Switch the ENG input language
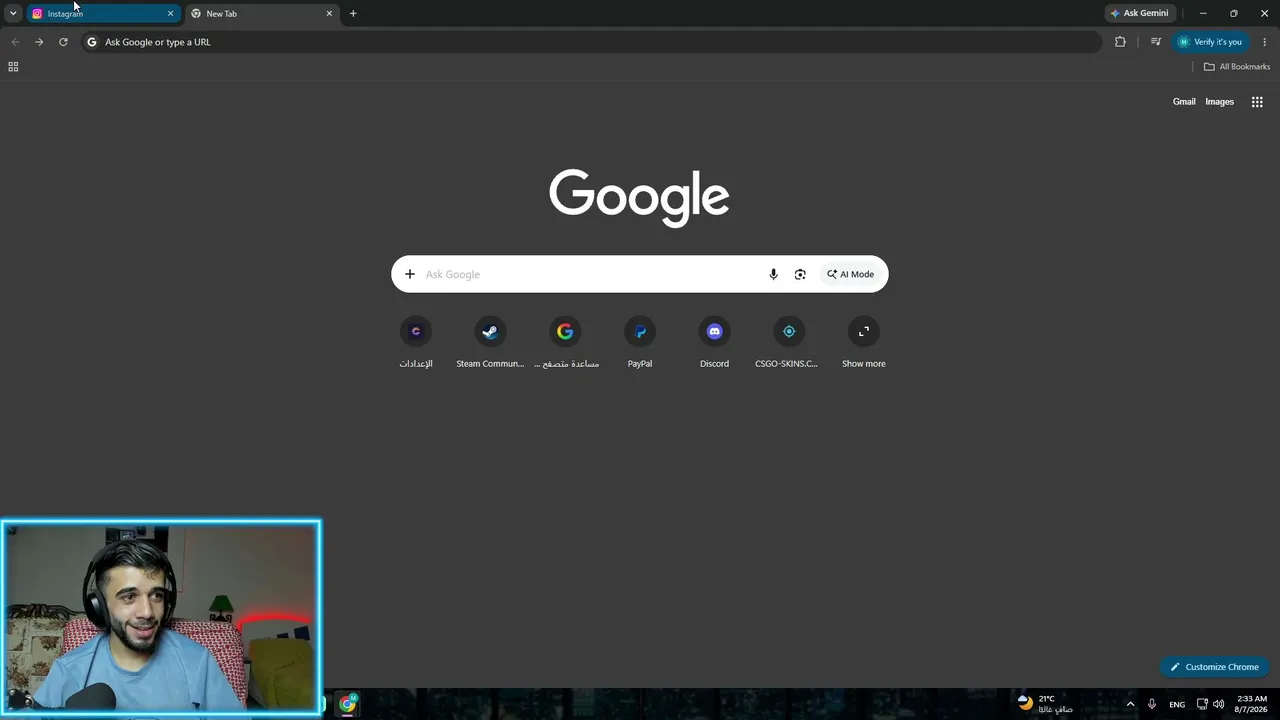The image size is (1280, 720). pyautogui.click(x=1177, y=704)
